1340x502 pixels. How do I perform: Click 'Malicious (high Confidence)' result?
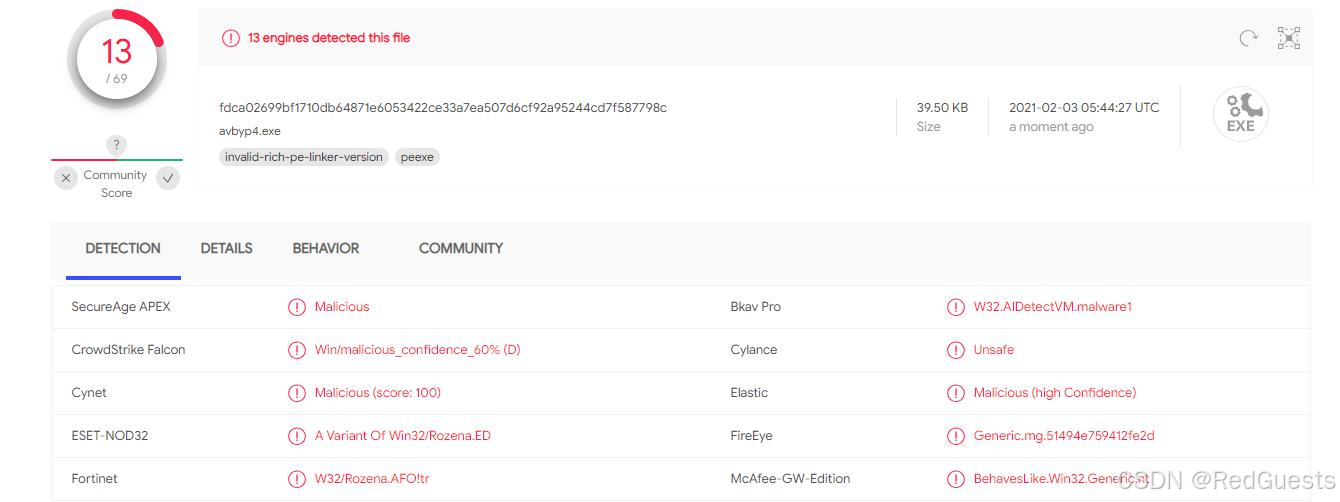click(1055, 393)
